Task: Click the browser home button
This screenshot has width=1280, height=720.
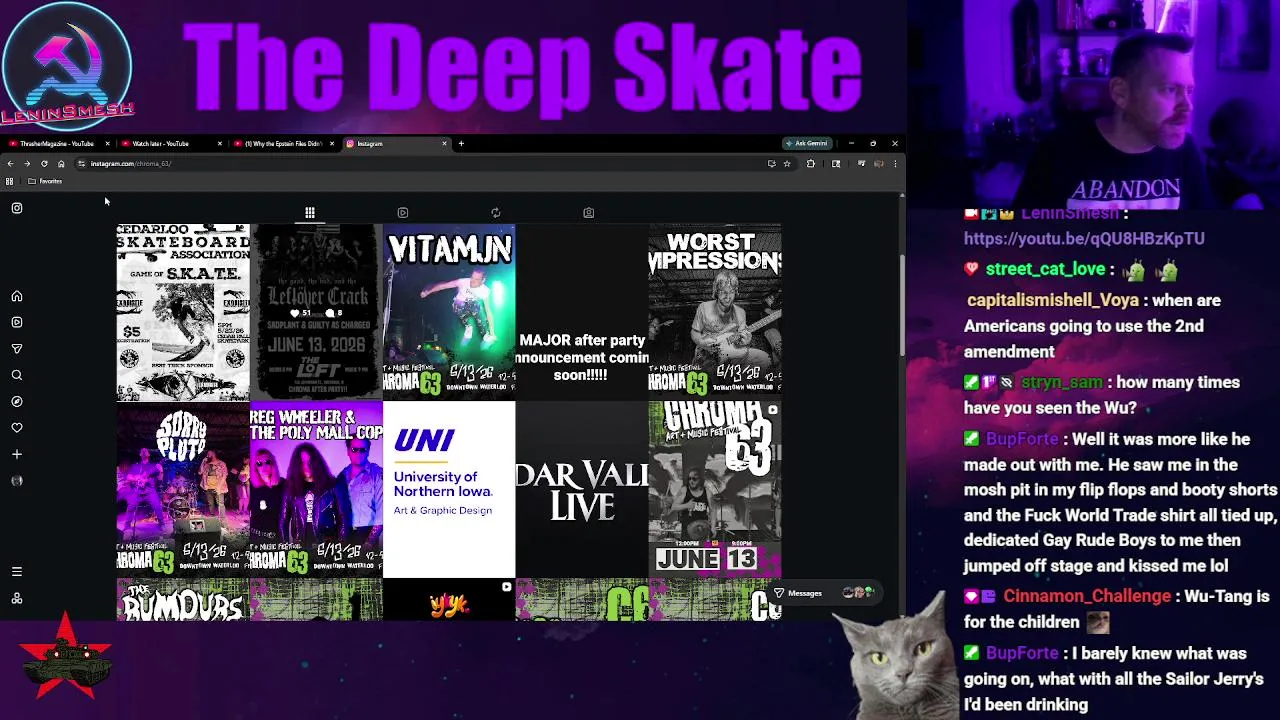Action: (x=61, y=163)
